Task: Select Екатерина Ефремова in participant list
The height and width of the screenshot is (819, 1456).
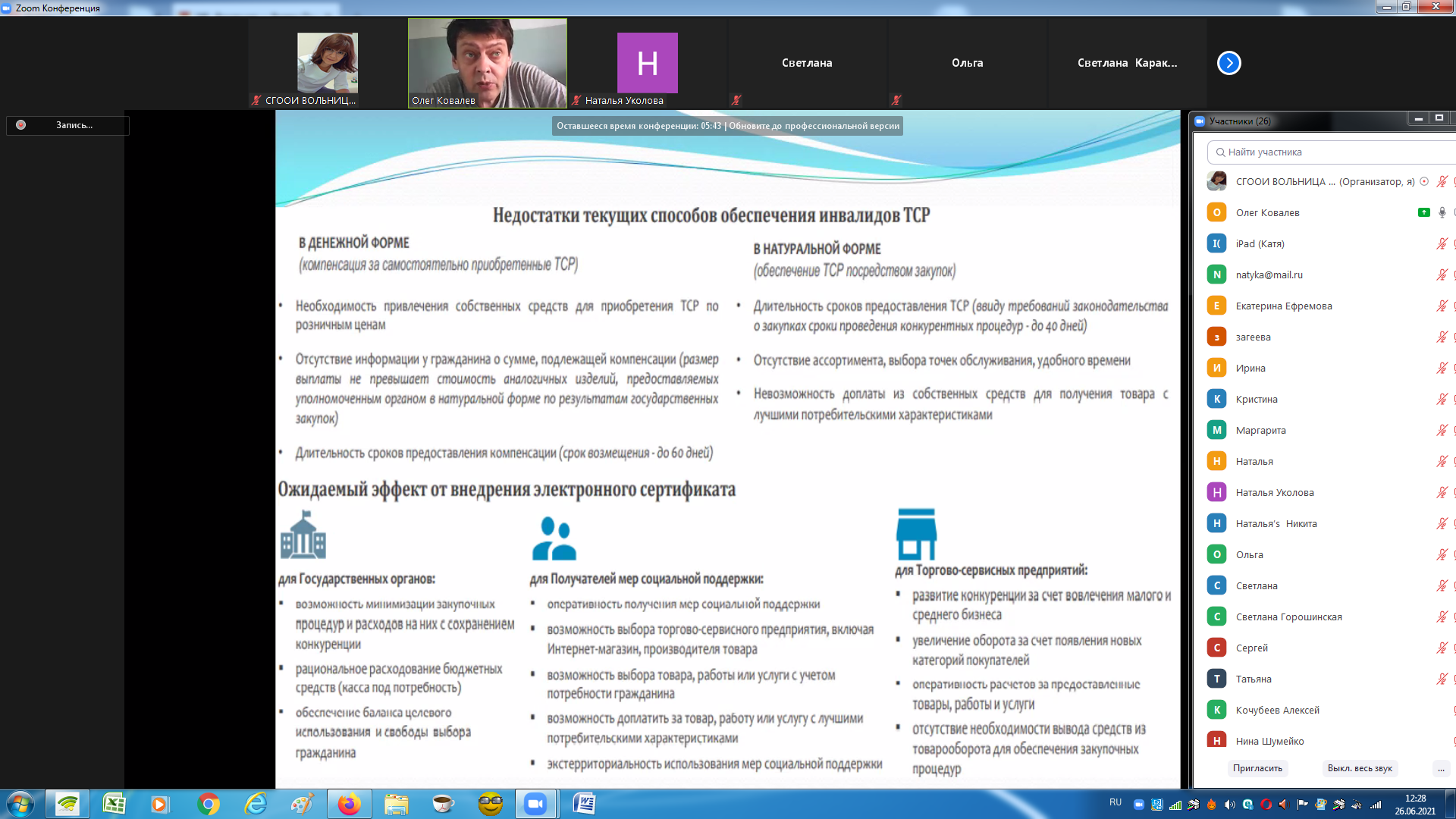Action: click(x=1283, y=306)
